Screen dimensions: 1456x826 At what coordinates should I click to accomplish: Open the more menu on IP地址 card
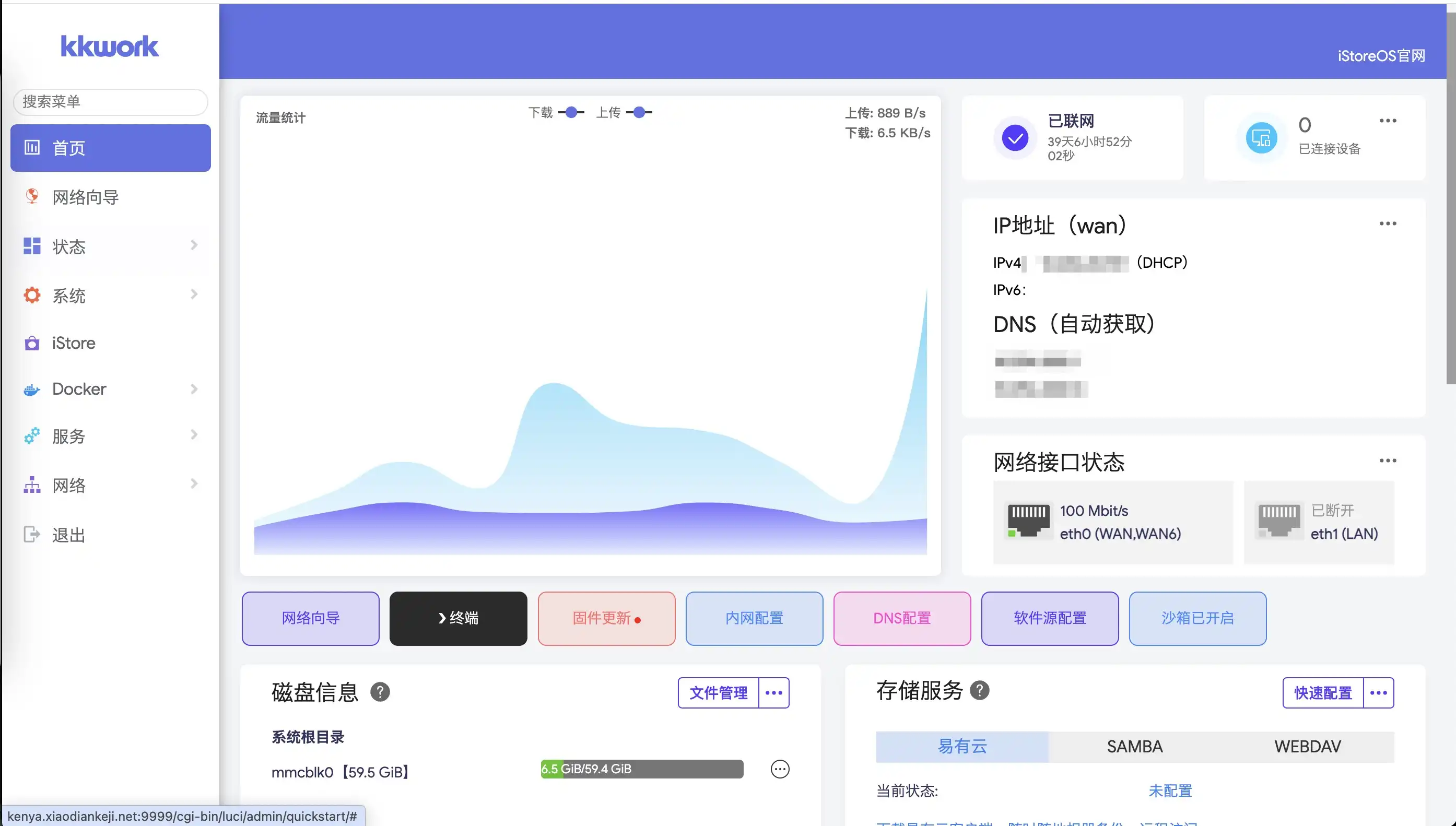(x=1388, y=223)
